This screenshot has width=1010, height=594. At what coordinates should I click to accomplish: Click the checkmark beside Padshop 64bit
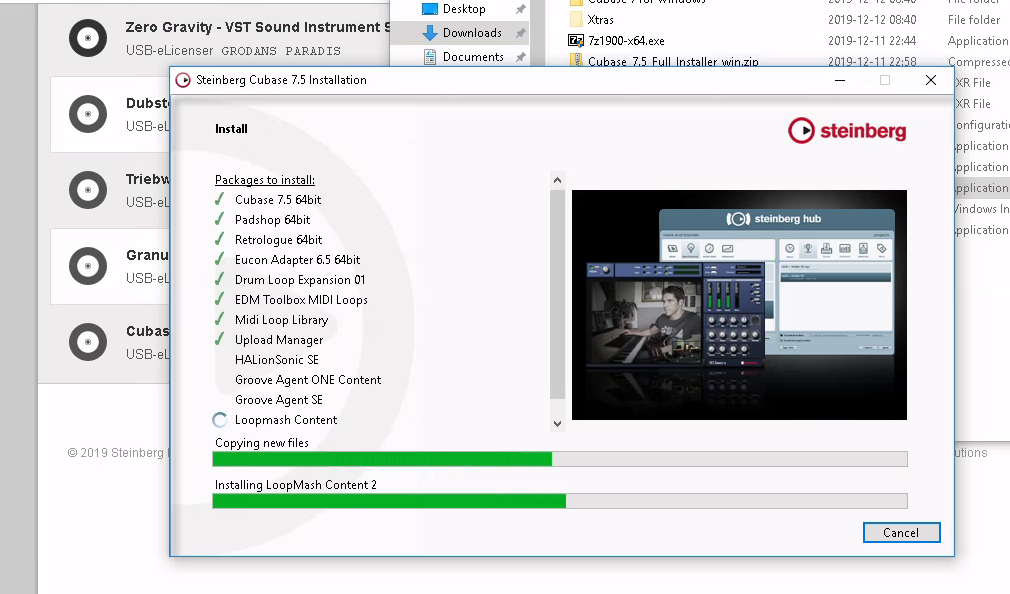220,219
